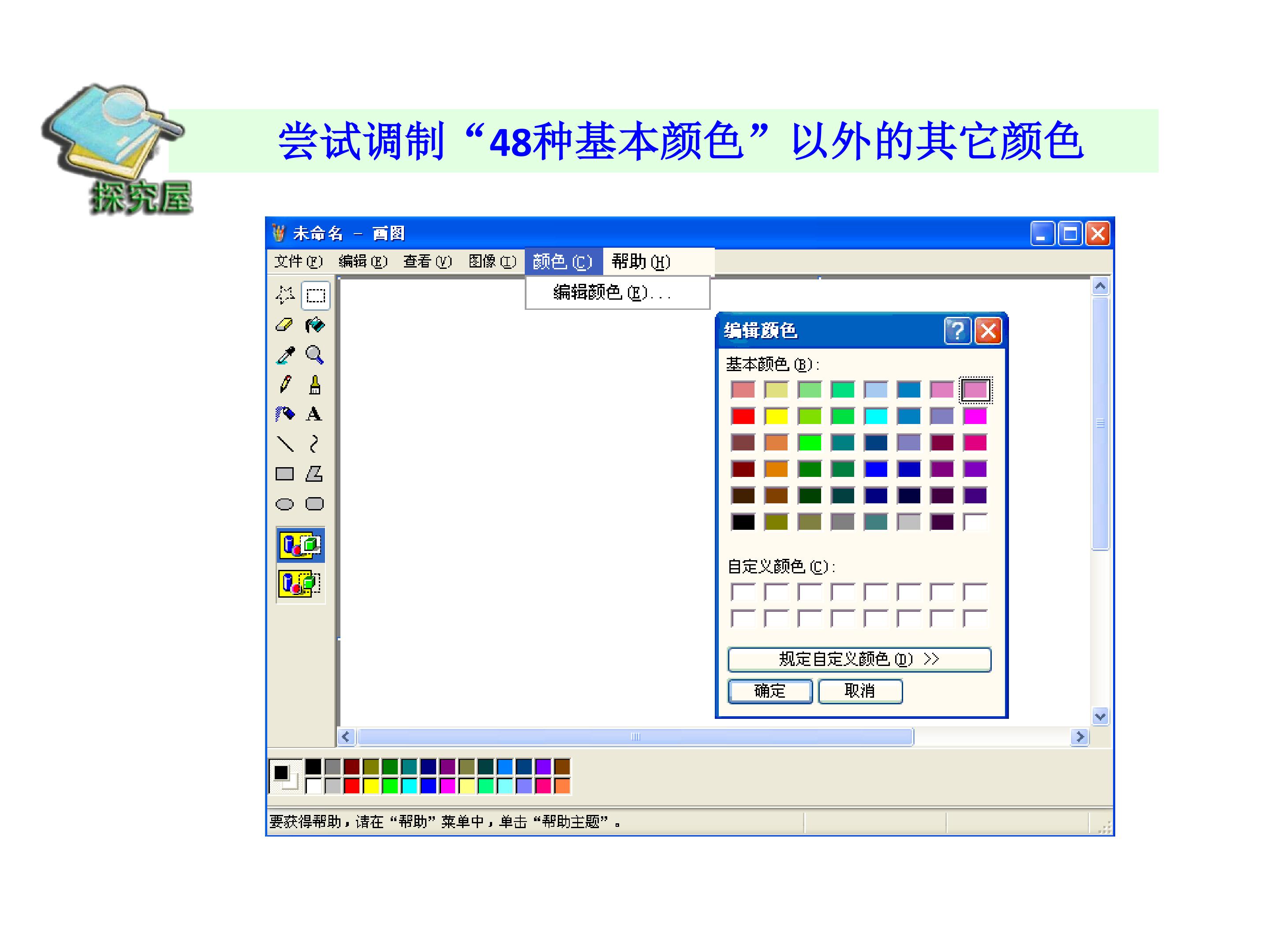Click the horizontal scrollbar left arrow
This screenshot has width=1270, height=952.
346,737
